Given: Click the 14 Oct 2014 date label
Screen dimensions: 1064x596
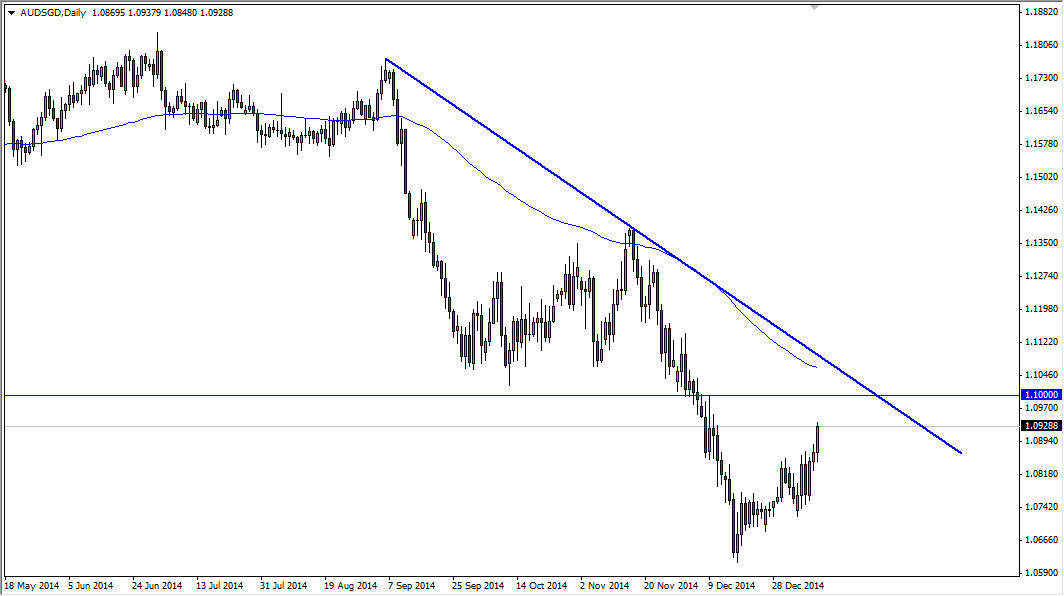Looking at the screenshot, I should click(542, 585).
